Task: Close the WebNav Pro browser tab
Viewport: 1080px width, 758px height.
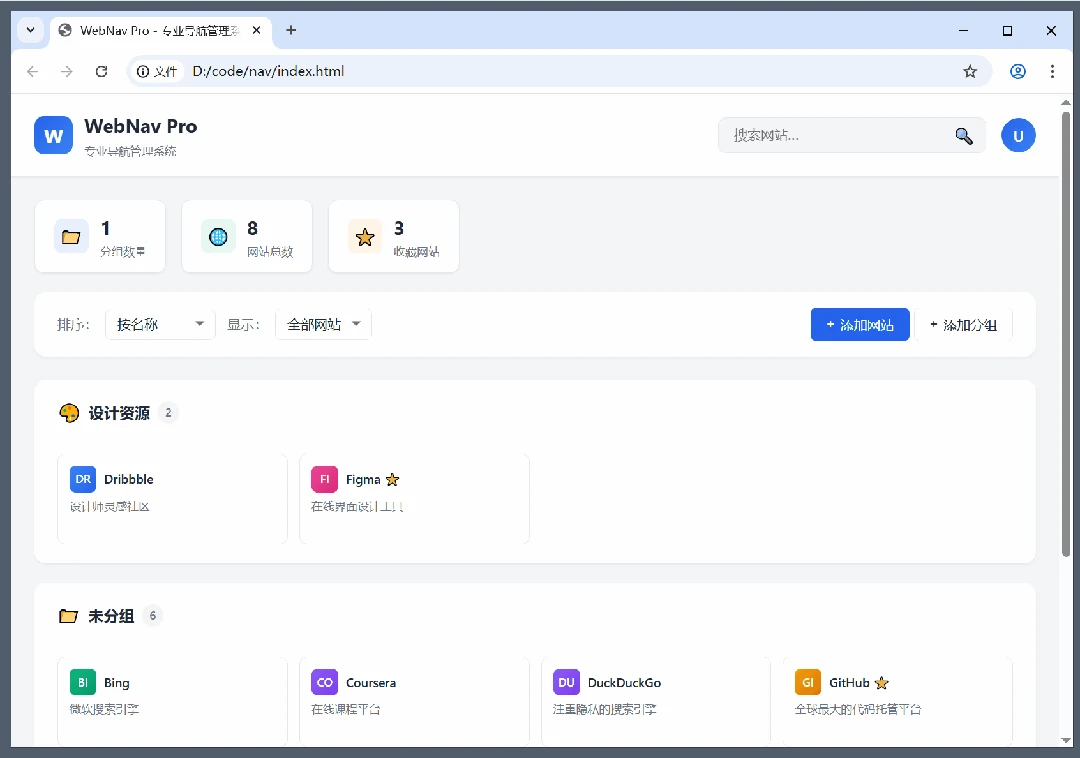Action: (x=256, y=30)
